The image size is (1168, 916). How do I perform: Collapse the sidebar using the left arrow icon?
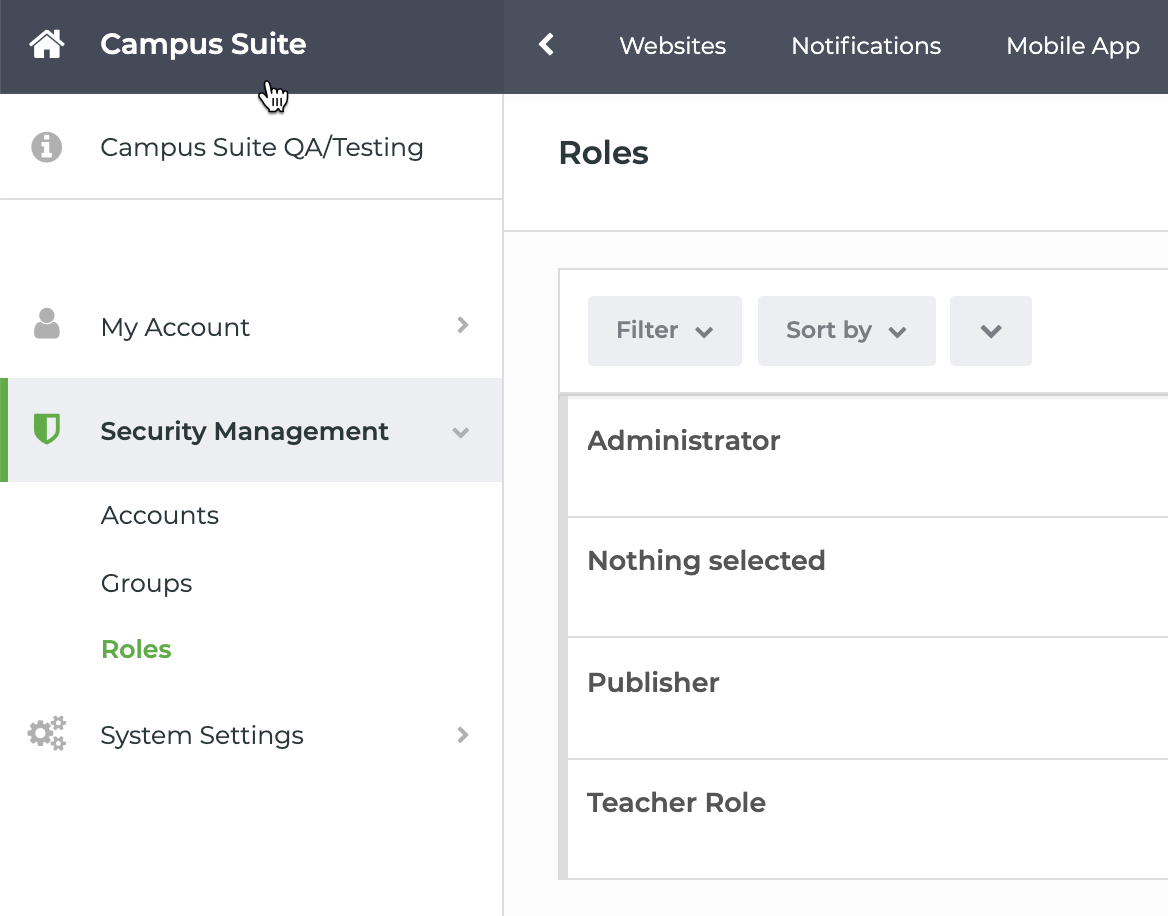click(545, 45)
